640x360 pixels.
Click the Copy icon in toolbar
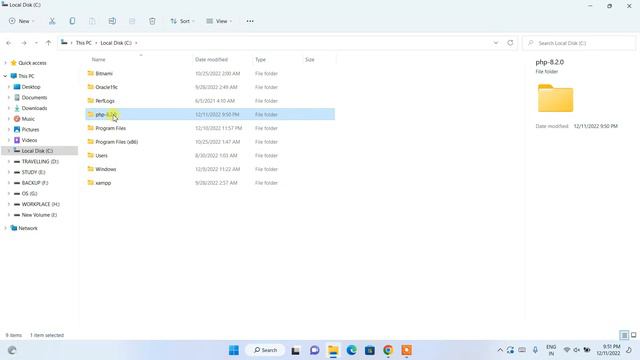click(72, 21)
